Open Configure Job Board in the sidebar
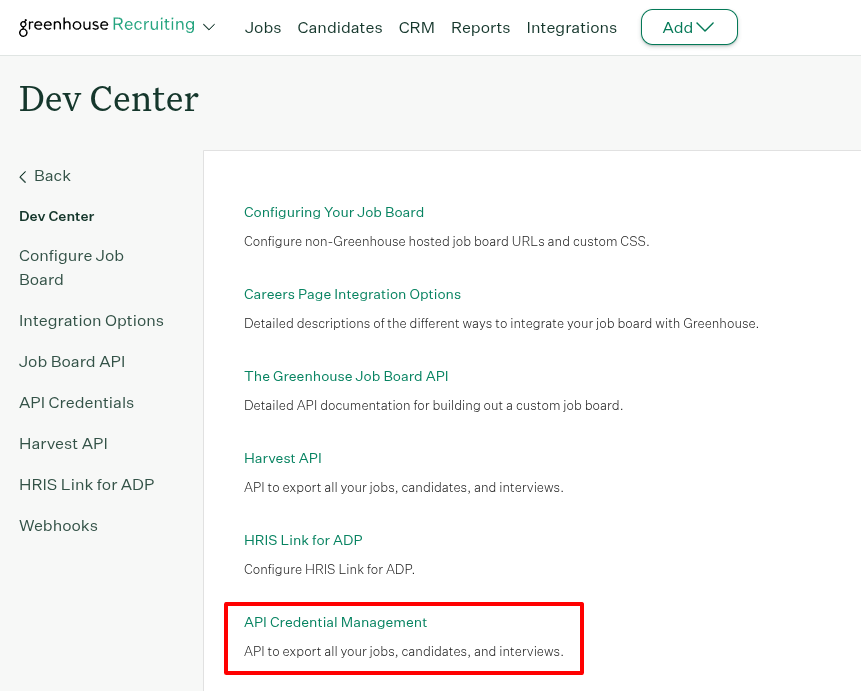Image resolution: width=861 pixels, height=691 pixels. [71, 268]
